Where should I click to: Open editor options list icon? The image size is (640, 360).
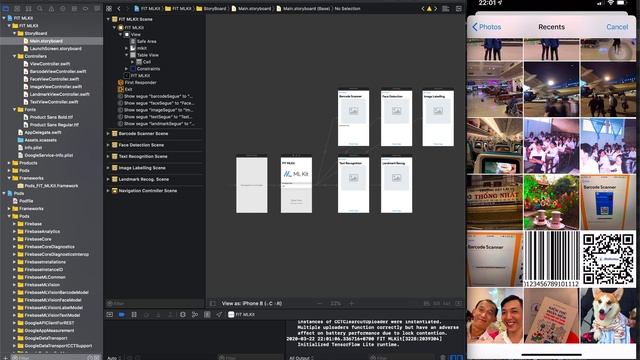pos(446,8)
